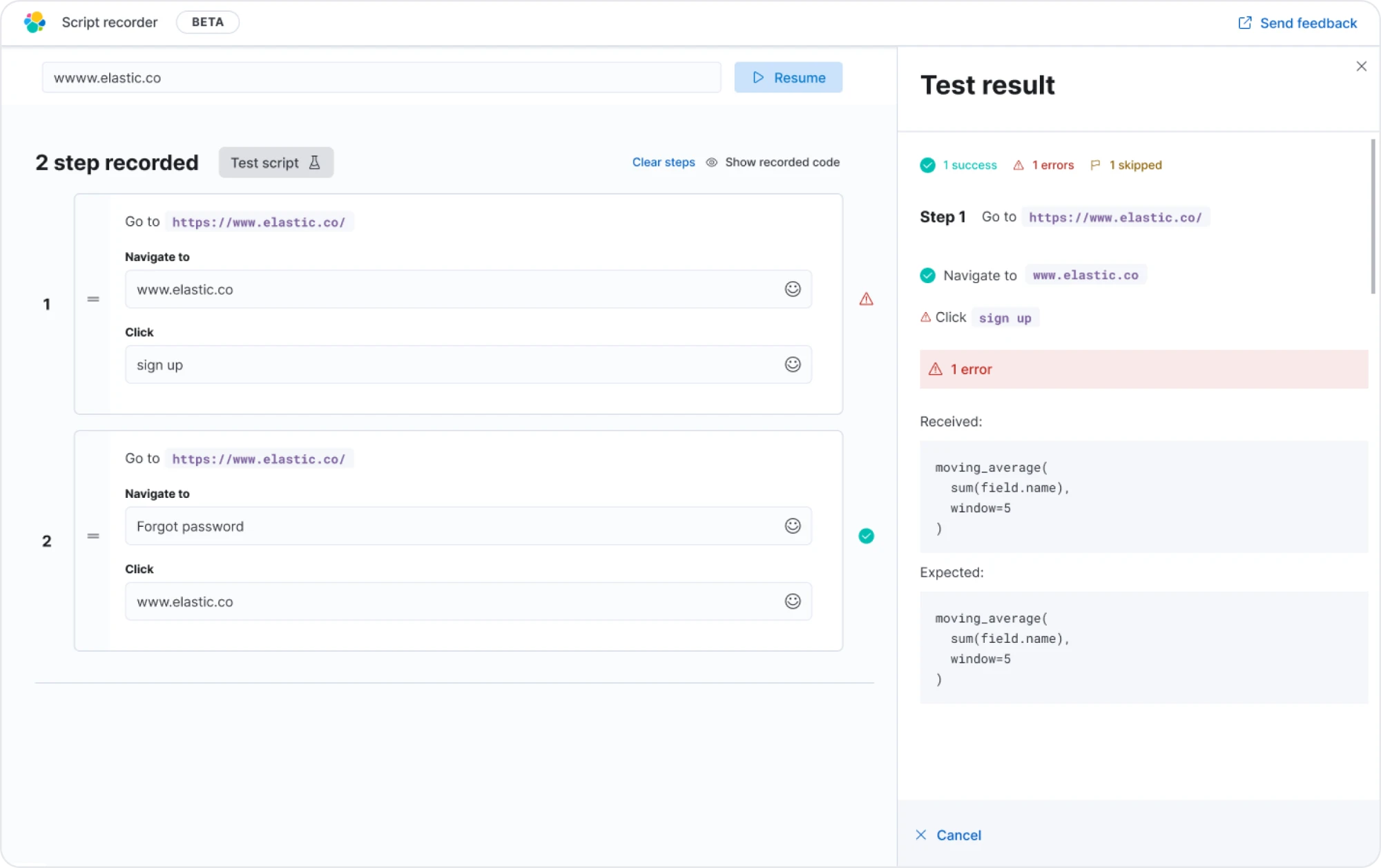Click the URL field containing wwww.elastic.co
Viewport: 1381px width, 868px height.
pyautogui.click(x=381, y=77)
